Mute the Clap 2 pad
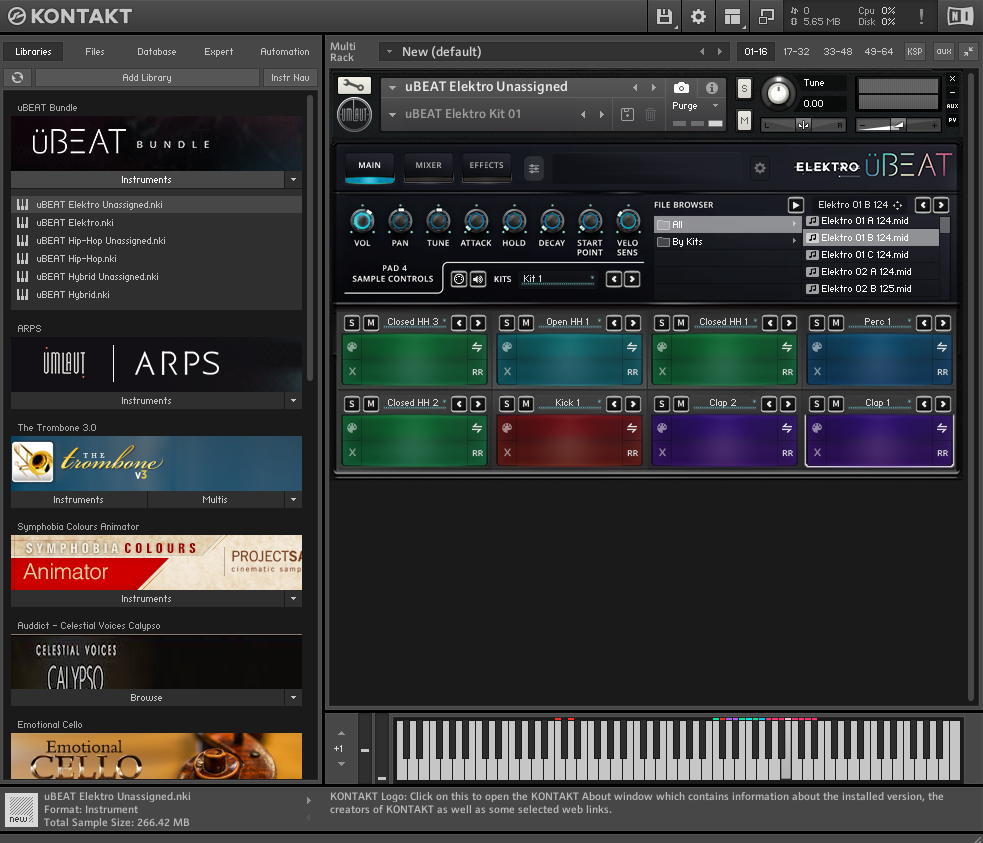This screenshot has width=983, height=843. coord(681,404)
